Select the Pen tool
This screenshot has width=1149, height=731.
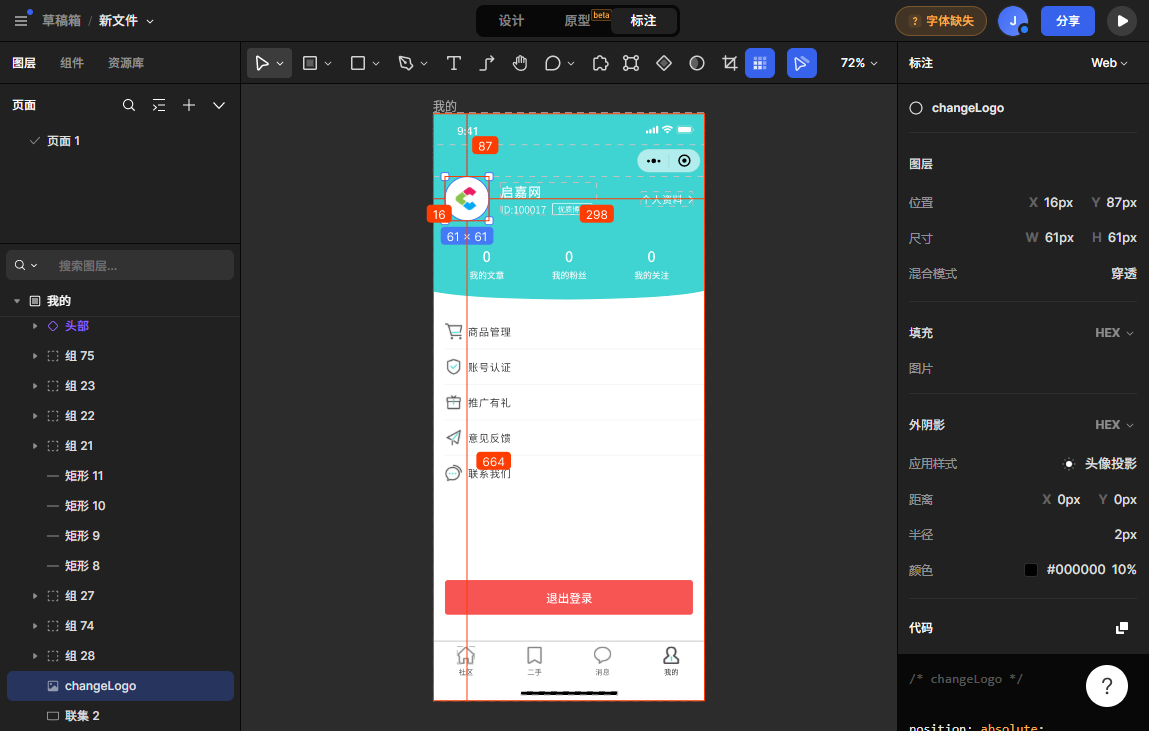coord(405,63)
